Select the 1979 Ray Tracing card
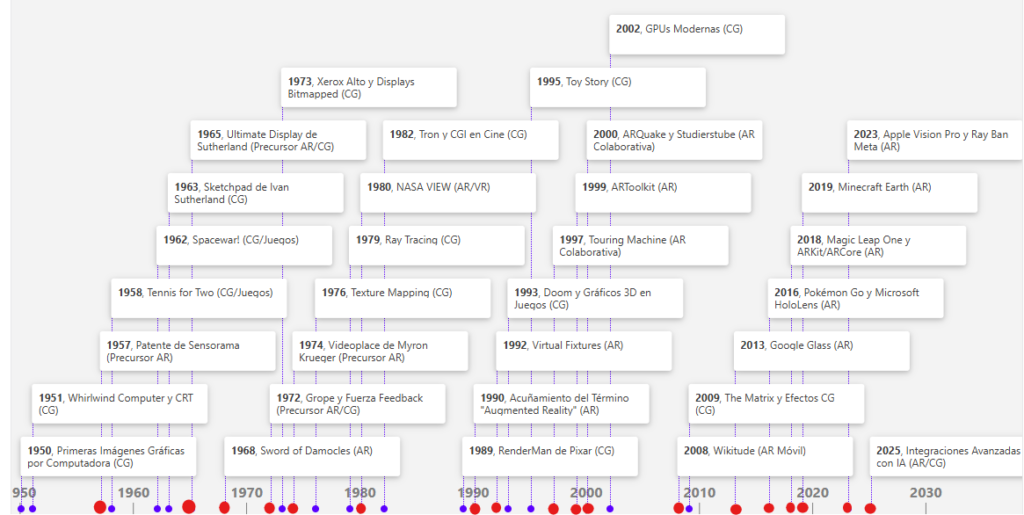1024x515 pixels. click(x=437, y=245)
